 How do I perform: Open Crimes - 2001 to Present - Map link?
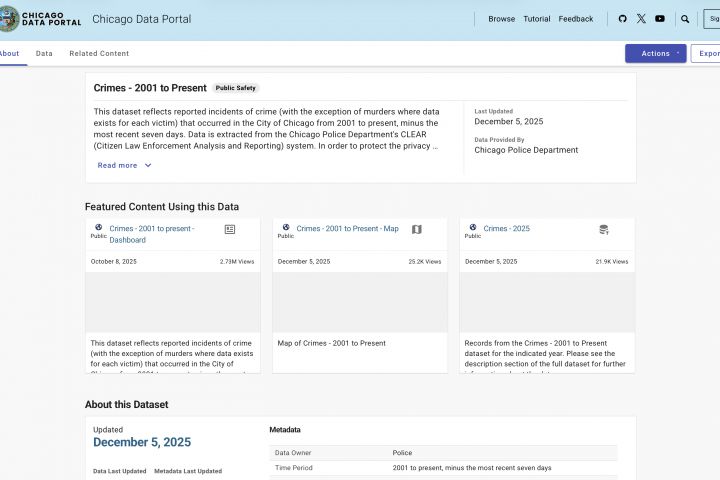(x=347, y=229)
